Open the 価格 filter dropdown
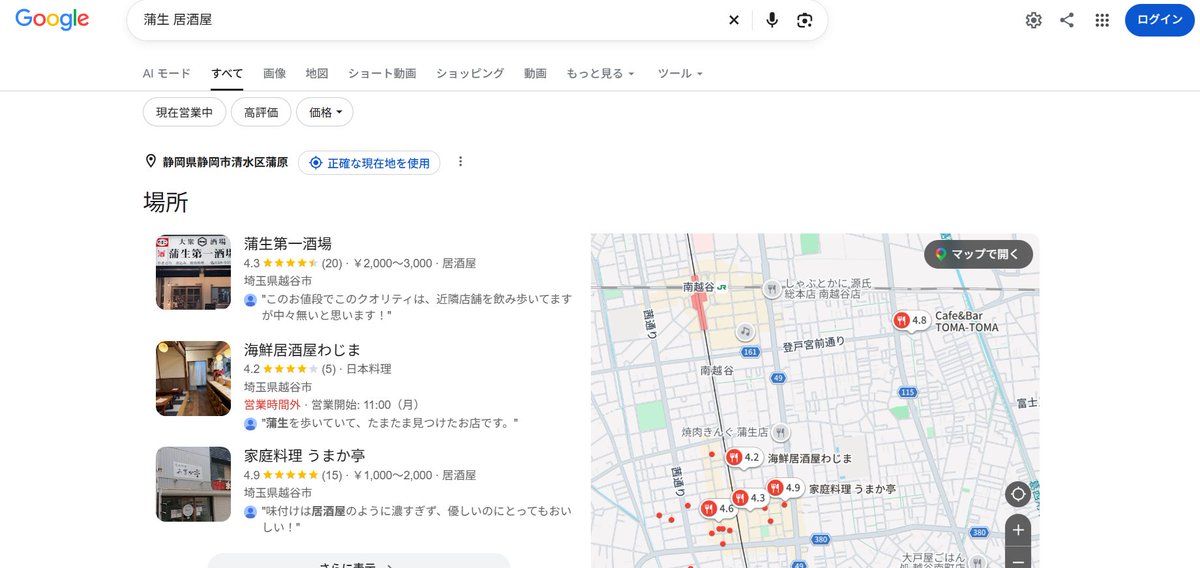 pos(324,113)
